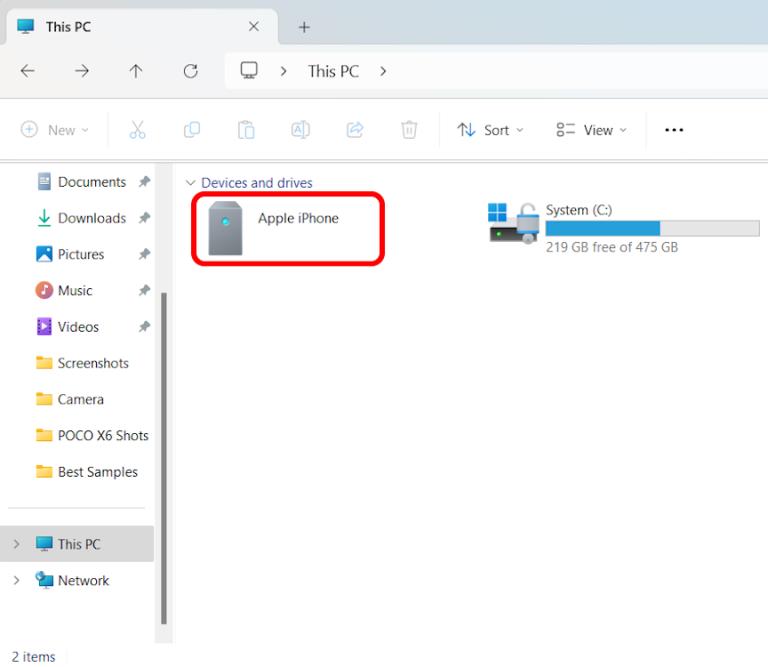Collapse the Devices and drives group

(191, 183)
